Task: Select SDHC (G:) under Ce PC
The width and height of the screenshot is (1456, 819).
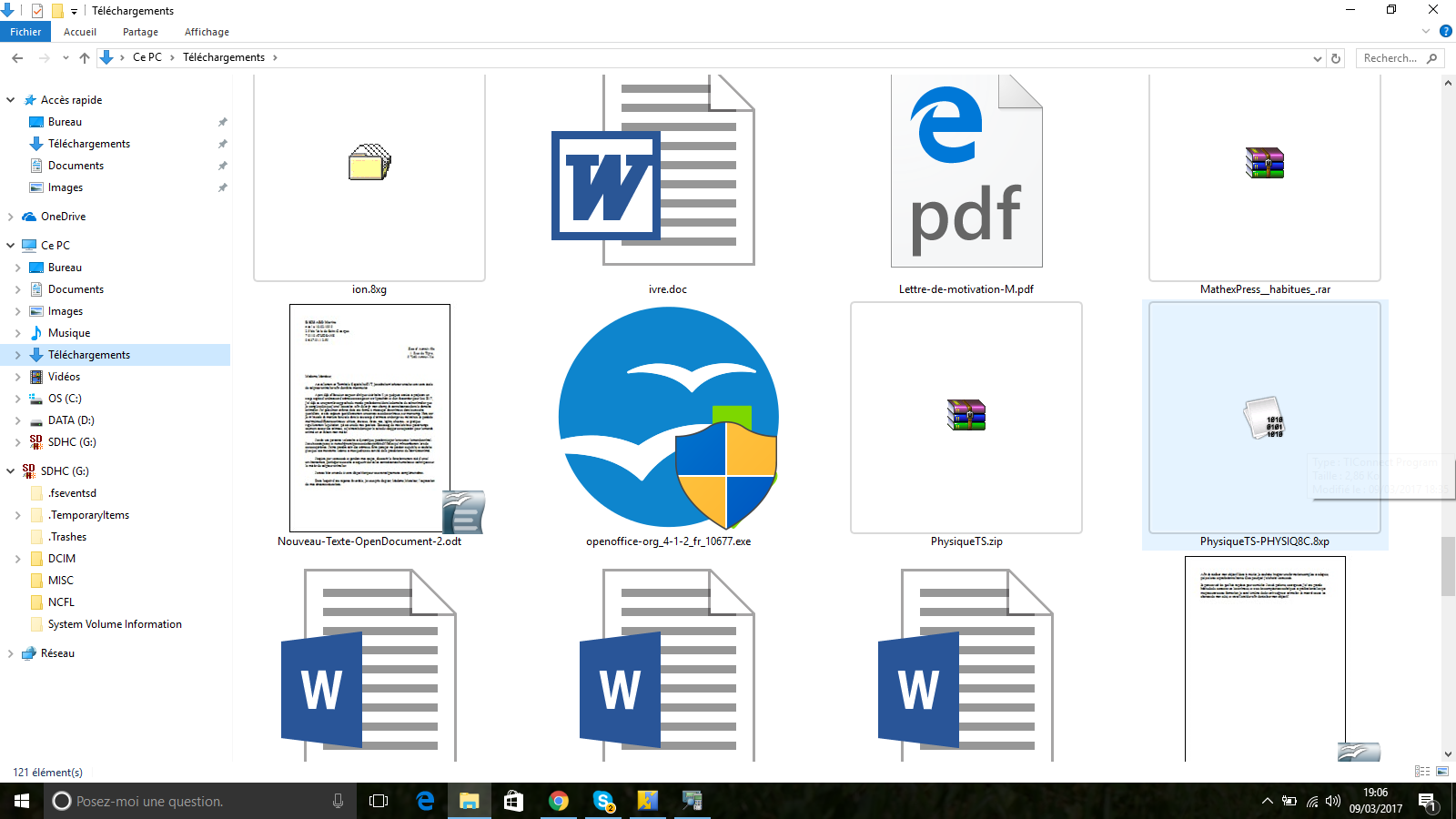Action: click(72, 442)
